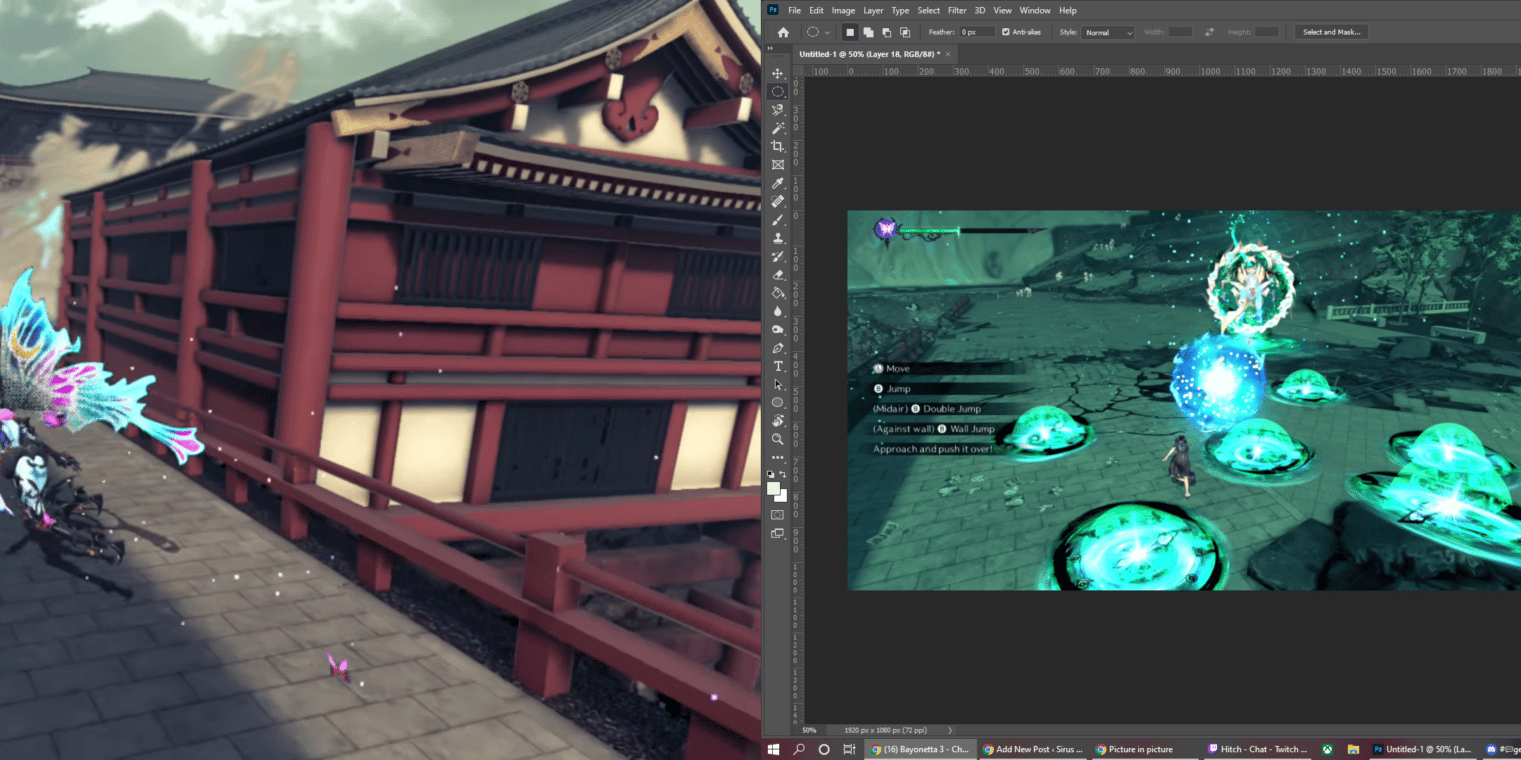
Task: Click the Home icon in options bar
Action: tap(783, 32)
